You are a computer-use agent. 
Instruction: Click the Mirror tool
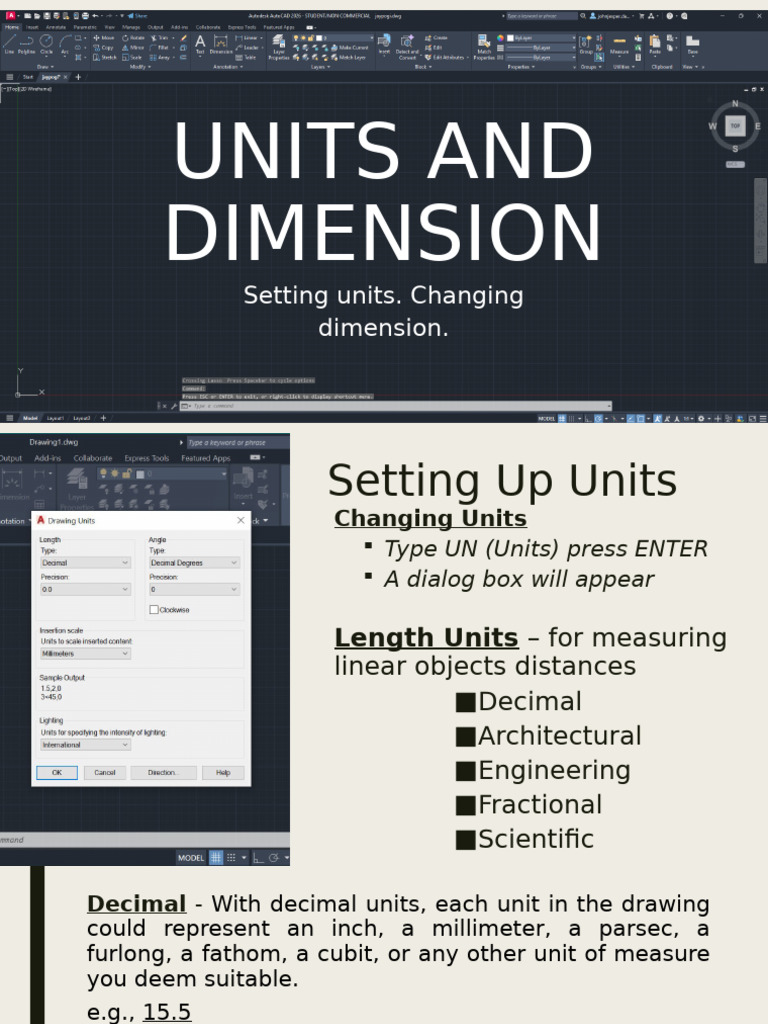(x=133, y=48)
